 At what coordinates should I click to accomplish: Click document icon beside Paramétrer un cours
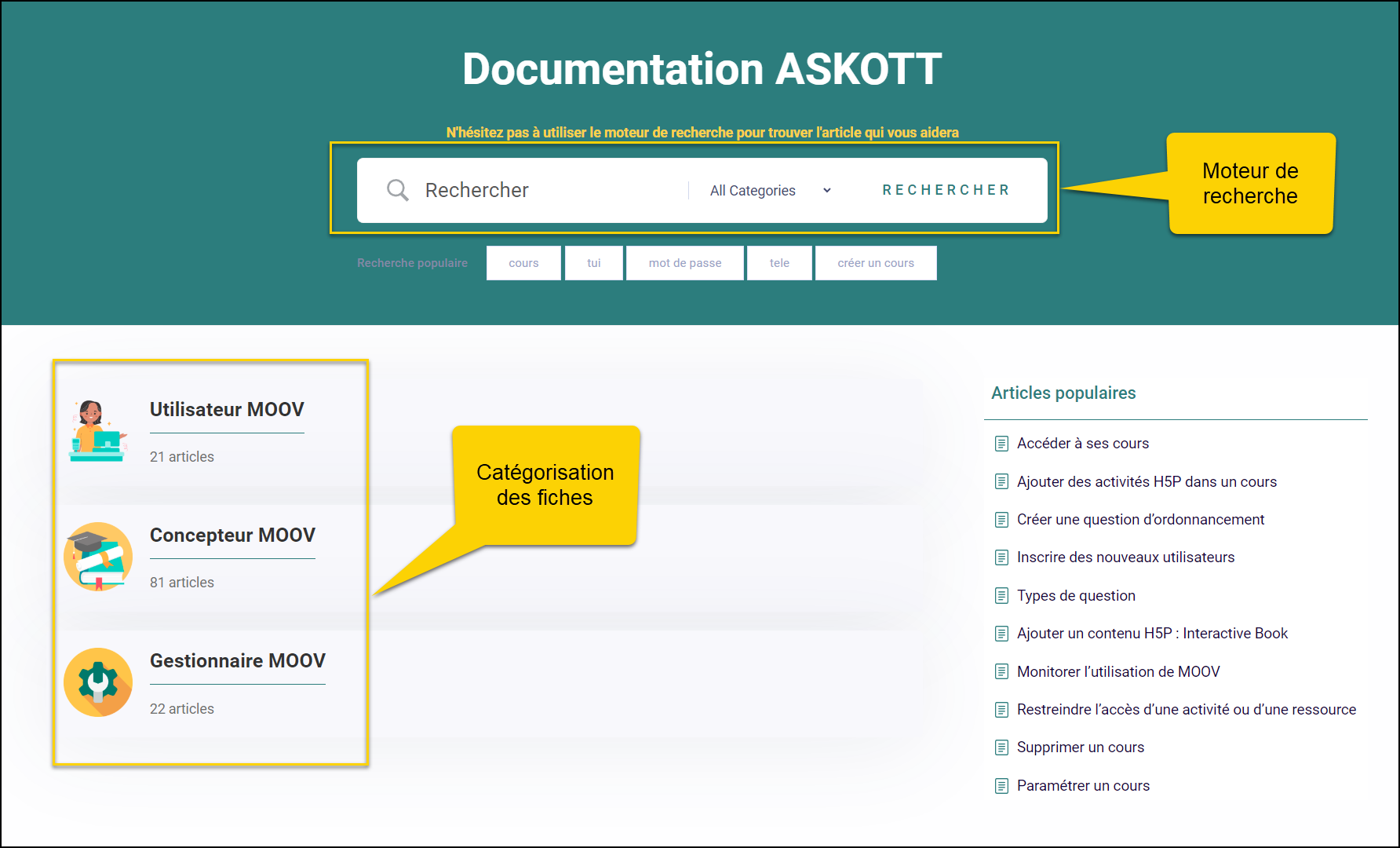(x=1001, y=786)
